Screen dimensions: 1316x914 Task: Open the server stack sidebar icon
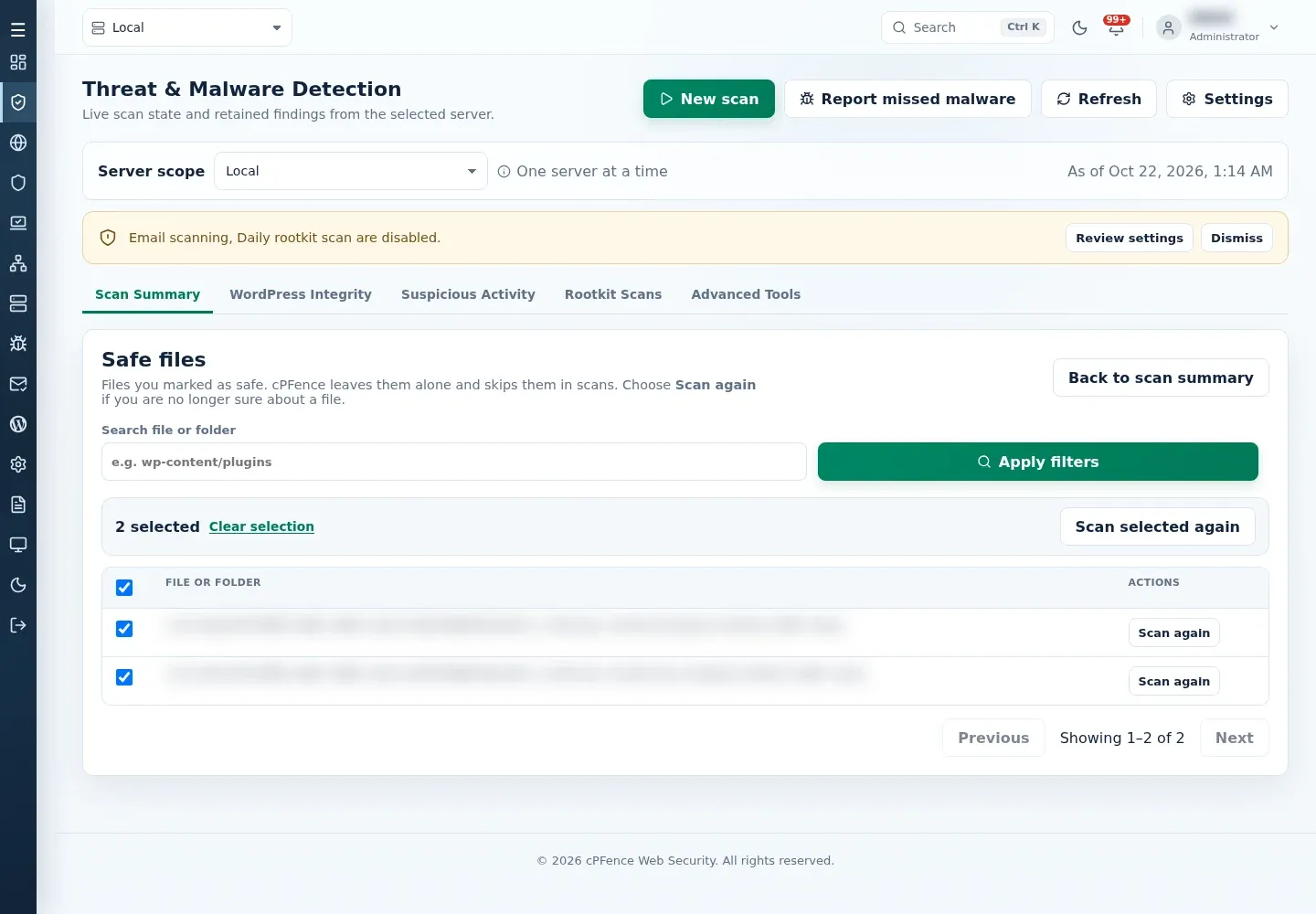pos(18,303)
